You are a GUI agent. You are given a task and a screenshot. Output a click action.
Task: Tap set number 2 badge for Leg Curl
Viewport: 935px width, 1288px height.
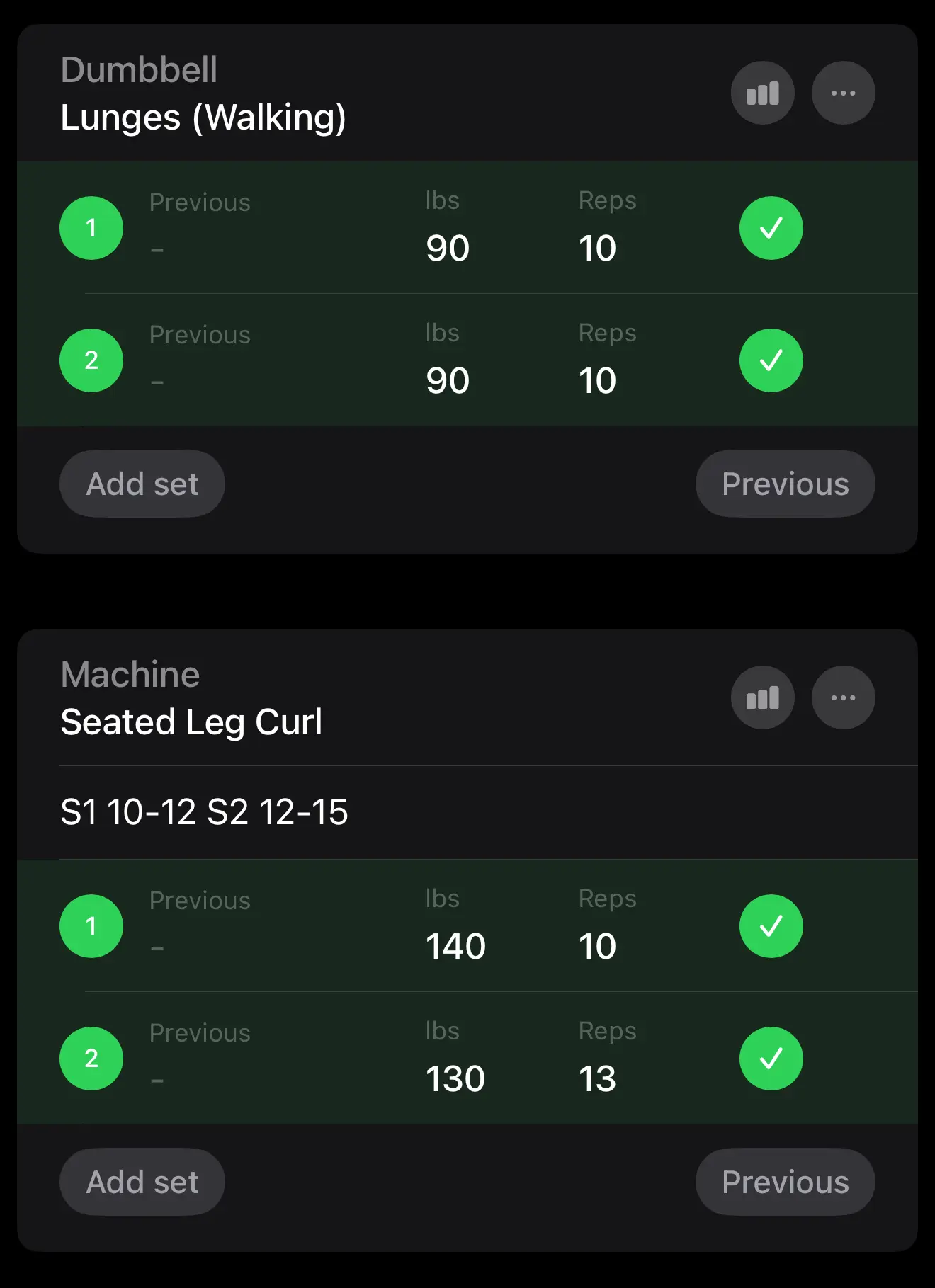(91, 1059)
